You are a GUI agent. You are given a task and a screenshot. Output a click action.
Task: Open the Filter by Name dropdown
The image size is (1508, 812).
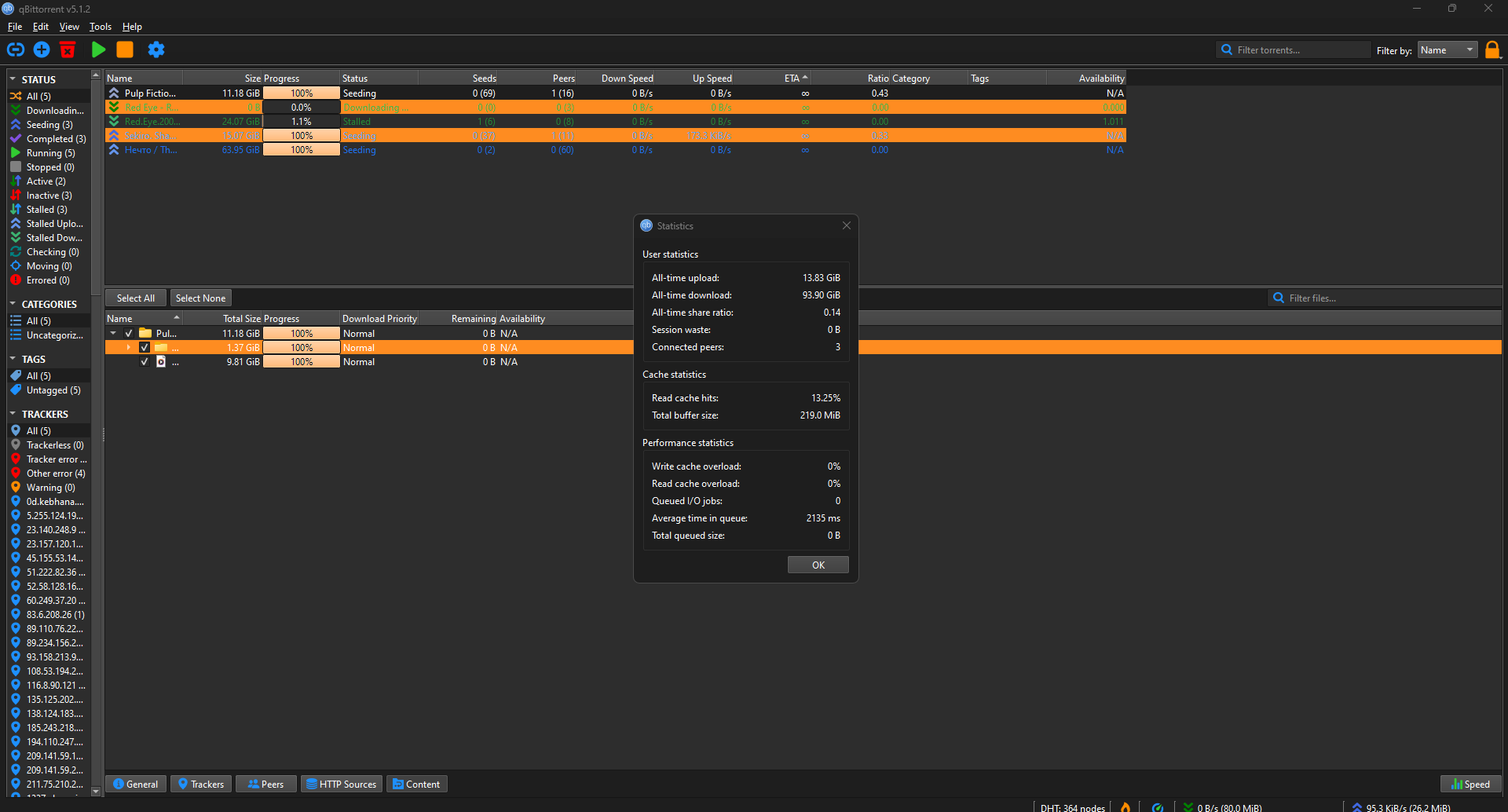click(1447, 50)
